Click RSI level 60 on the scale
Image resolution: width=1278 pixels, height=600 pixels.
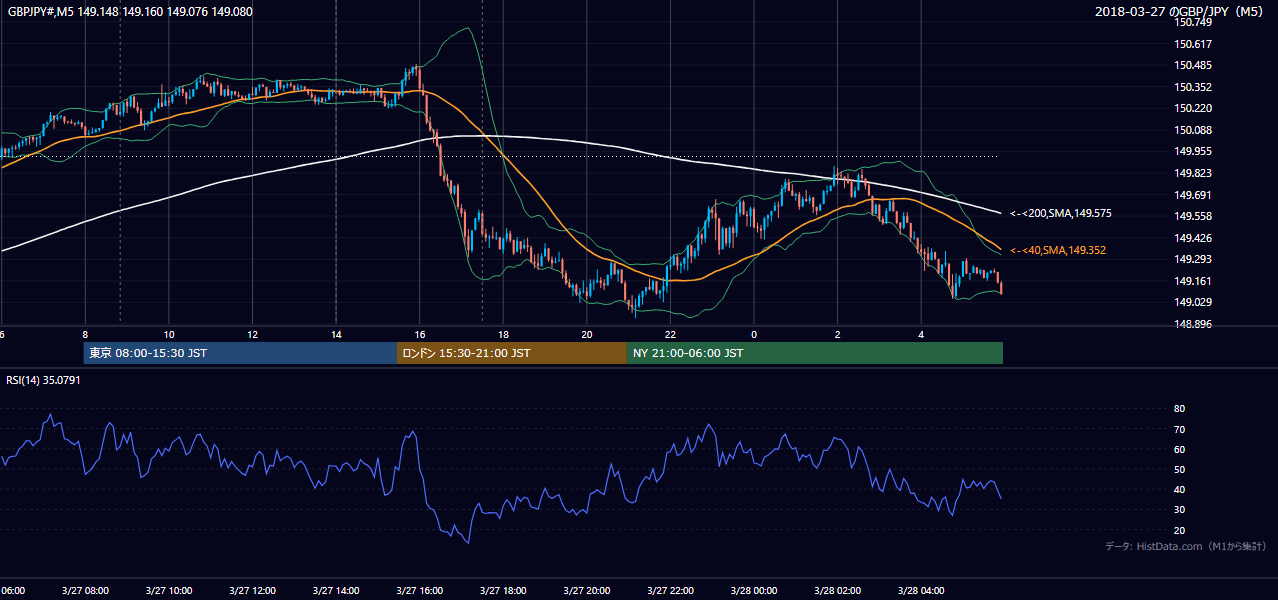click(x=1179, y=449)
